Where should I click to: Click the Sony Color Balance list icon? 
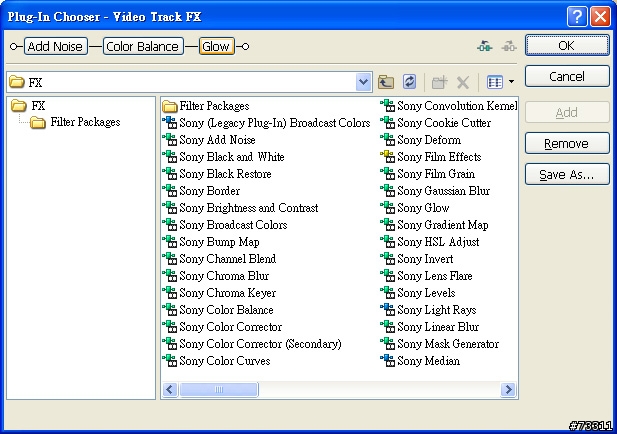[x=170, y=309]
